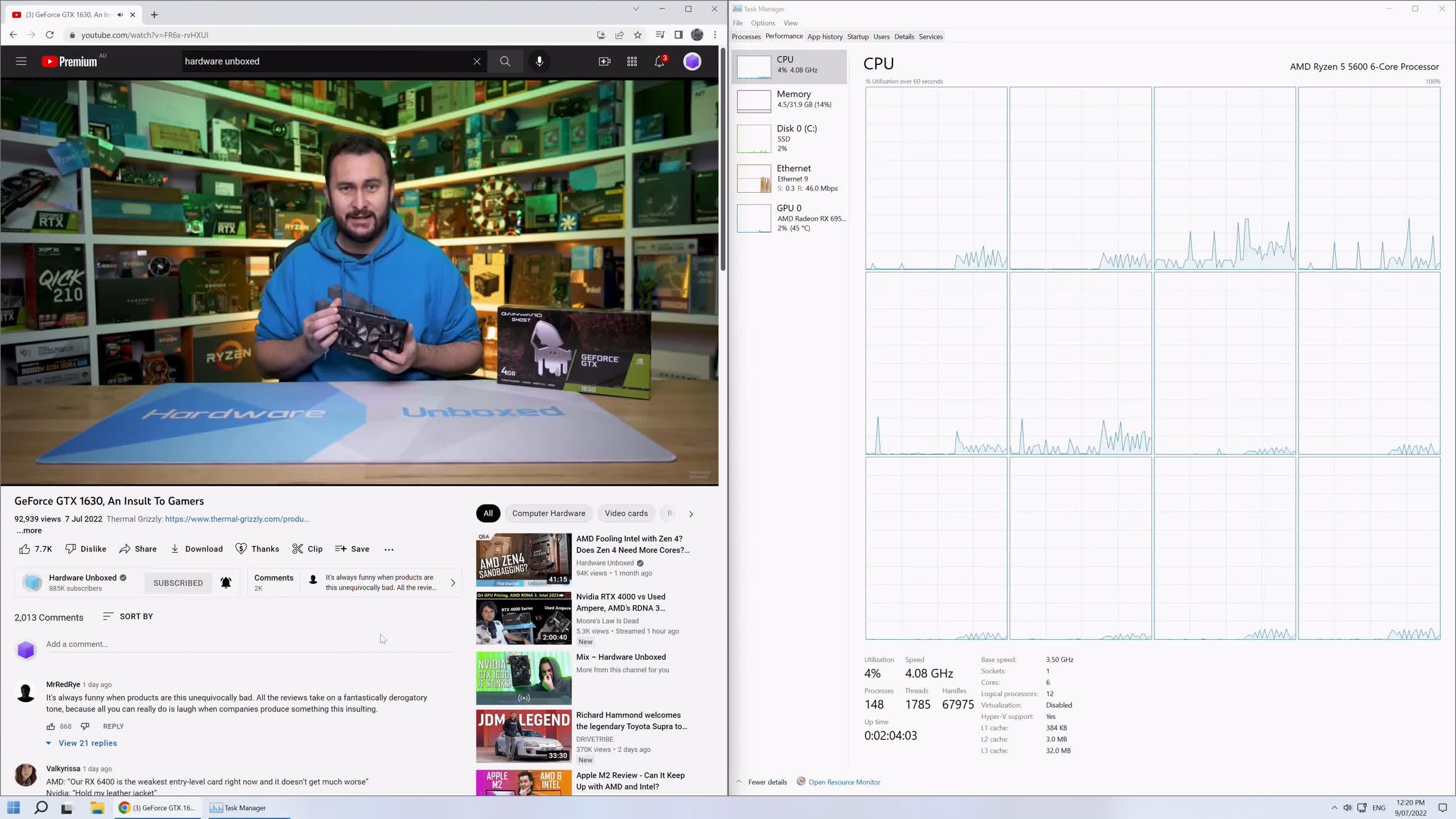Viewport: 1456px width, 819px height.
Task: Expand video description with ...more
Action: (29, 531)
